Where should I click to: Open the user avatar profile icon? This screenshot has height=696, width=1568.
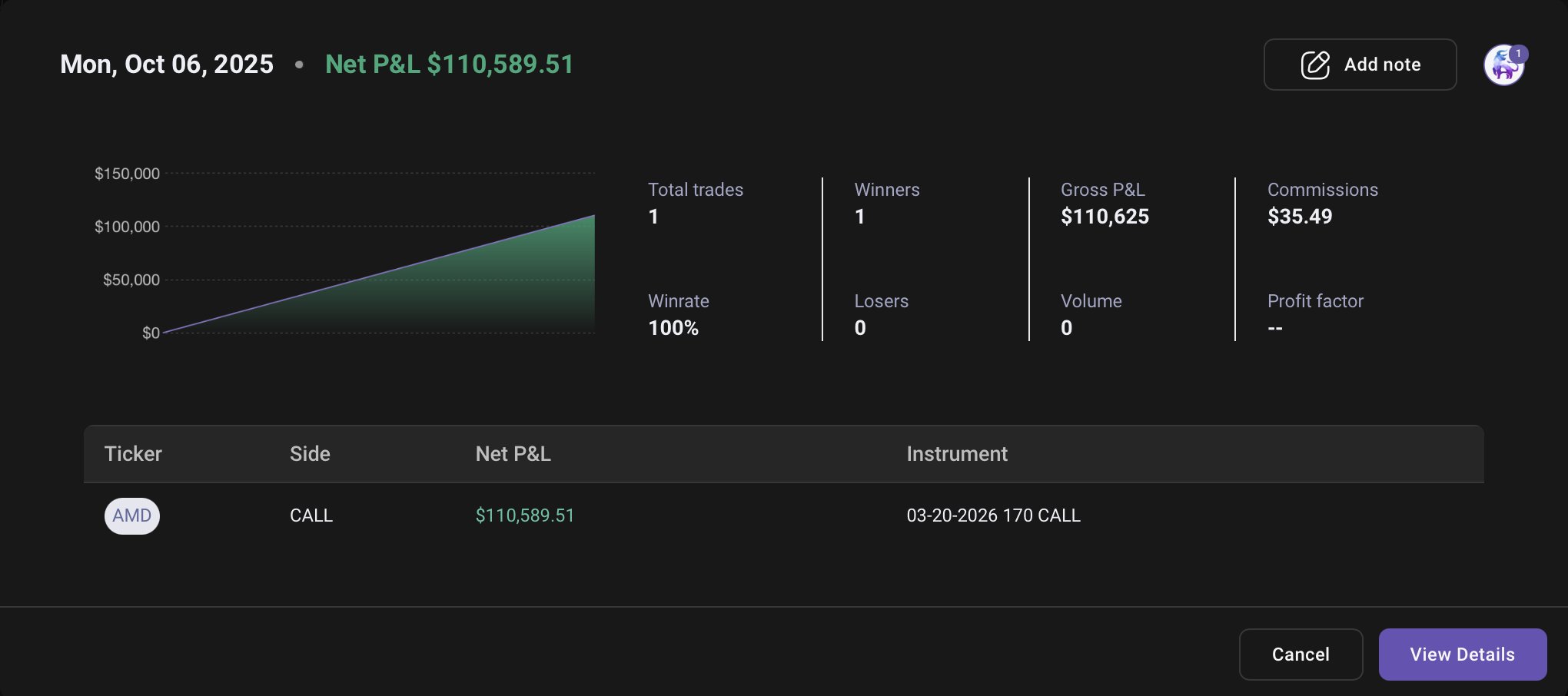(x=1502, y=68)
